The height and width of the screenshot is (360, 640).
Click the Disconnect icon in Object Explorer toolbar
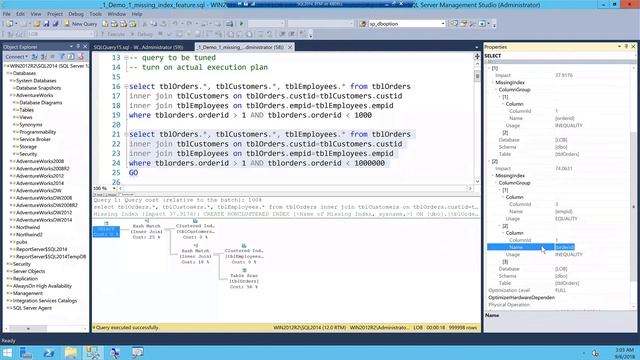coord(43,57)
